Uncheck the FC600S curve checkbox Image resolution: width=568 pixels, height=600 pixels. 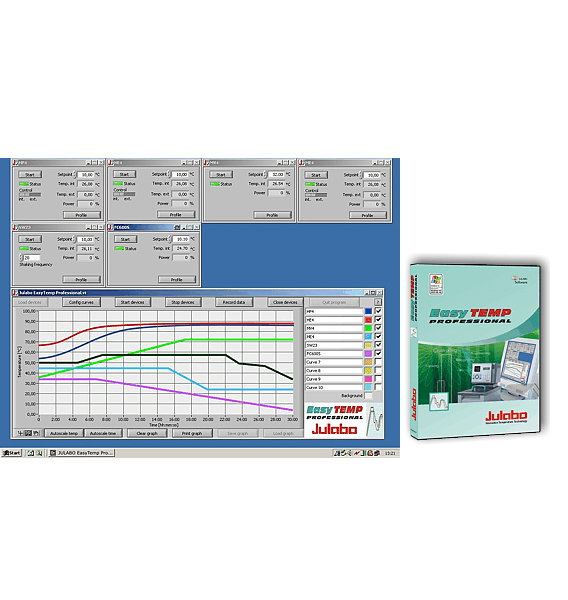pos(378,353)
